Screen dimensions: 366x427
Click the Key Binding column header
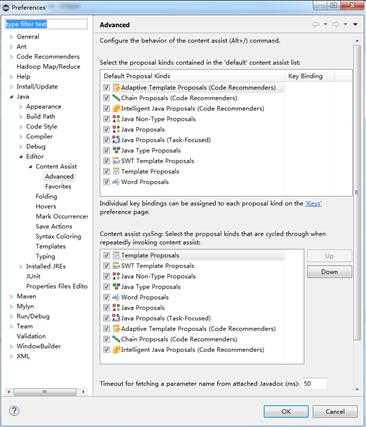coord(305,76)
